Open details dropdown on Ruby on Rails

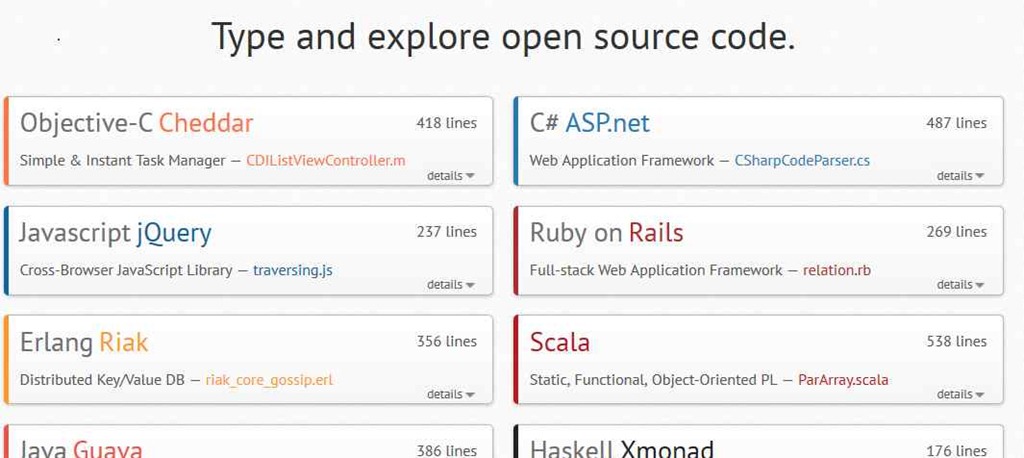click(x=960, y=285)
